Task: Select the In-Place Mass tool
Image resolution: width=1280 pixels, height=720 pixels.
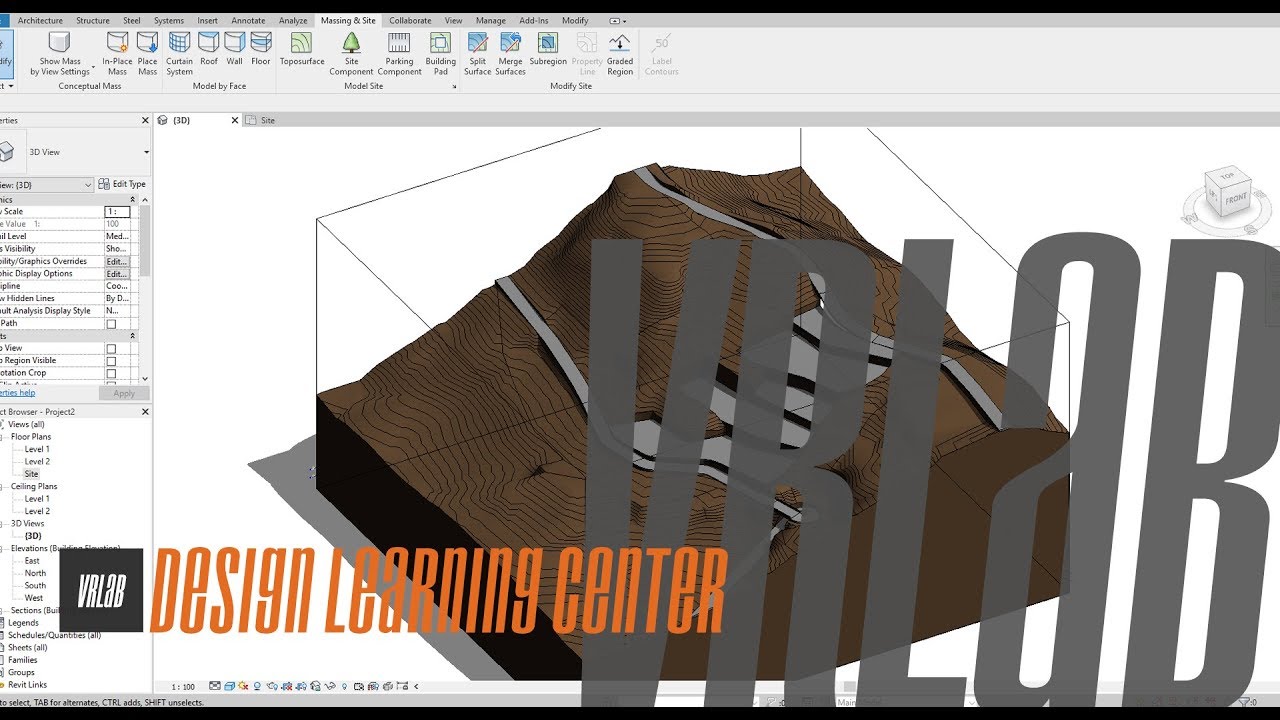Action: tap(117, 53)
